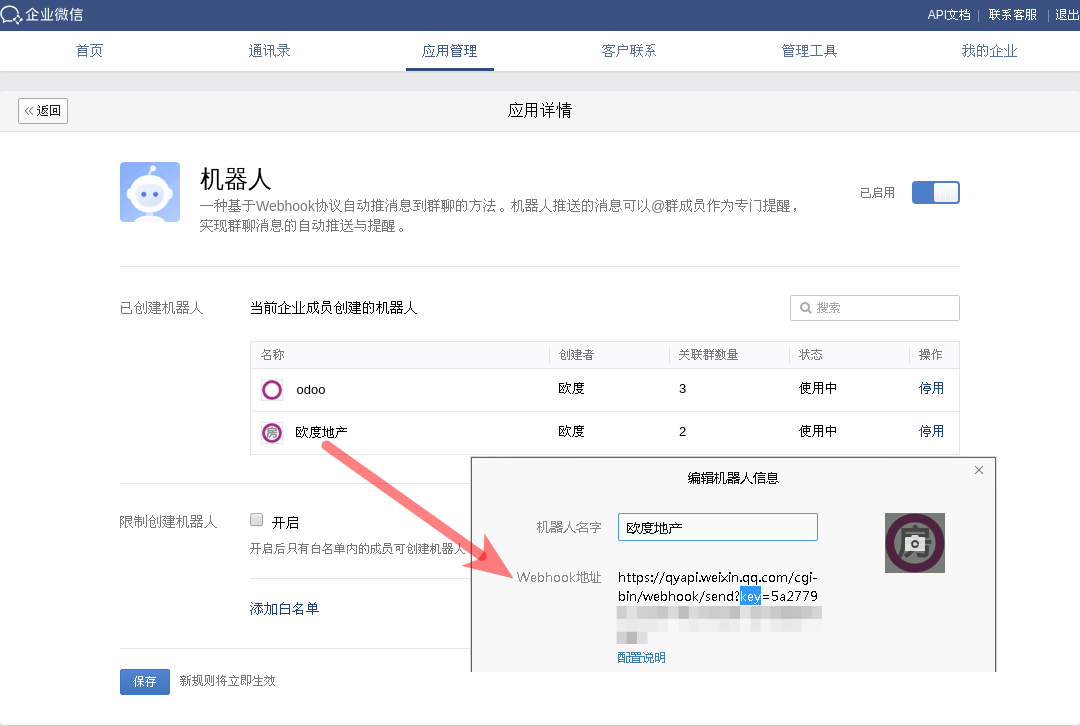Open the 客户联系 tab
The height and width of the screenshot is (726, 1080).
pos(629,51)
